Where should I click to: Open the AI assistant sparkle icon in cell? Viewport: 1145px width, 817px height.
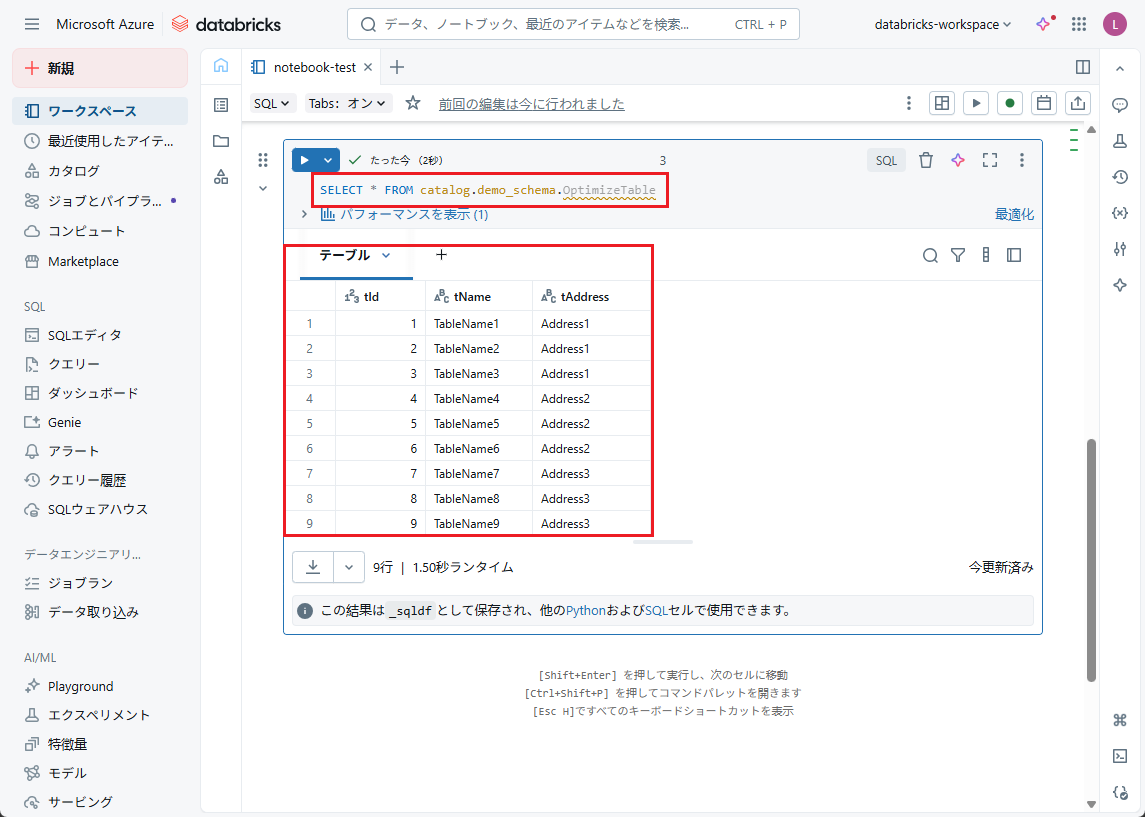tap(958, 160)
